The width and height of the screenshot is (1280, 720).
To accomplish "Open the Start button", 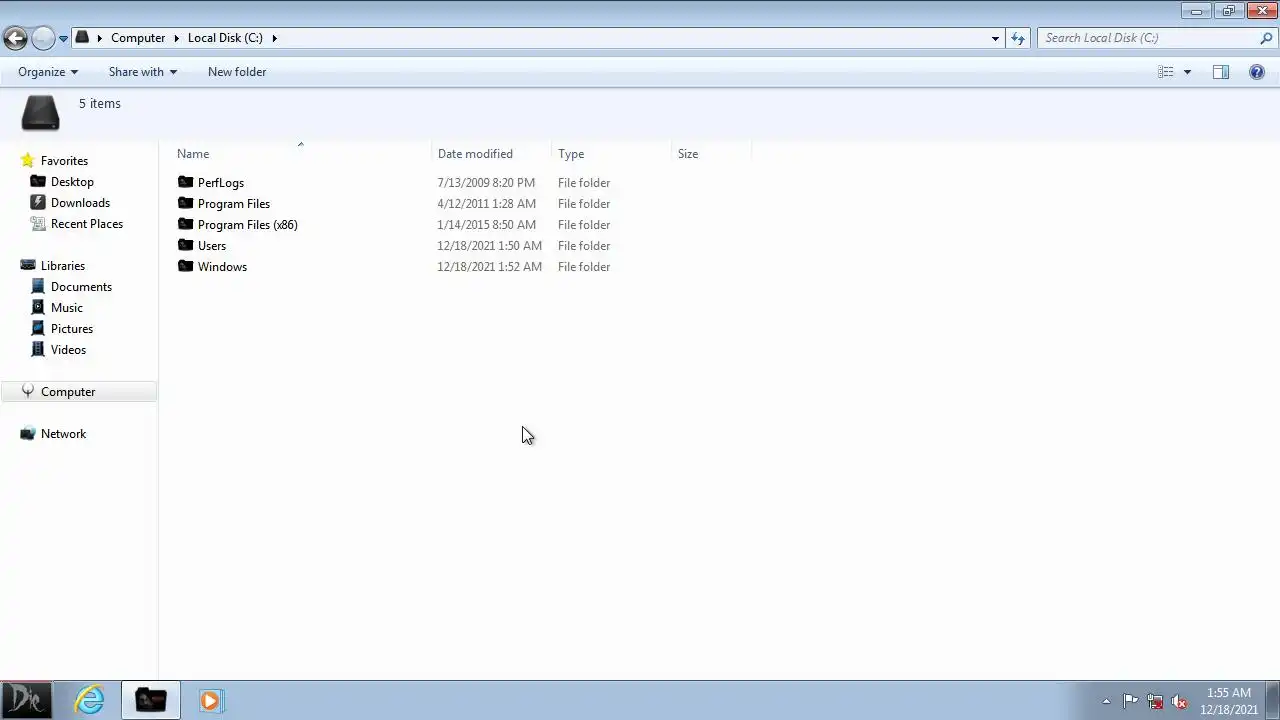I will coord(26,700).
